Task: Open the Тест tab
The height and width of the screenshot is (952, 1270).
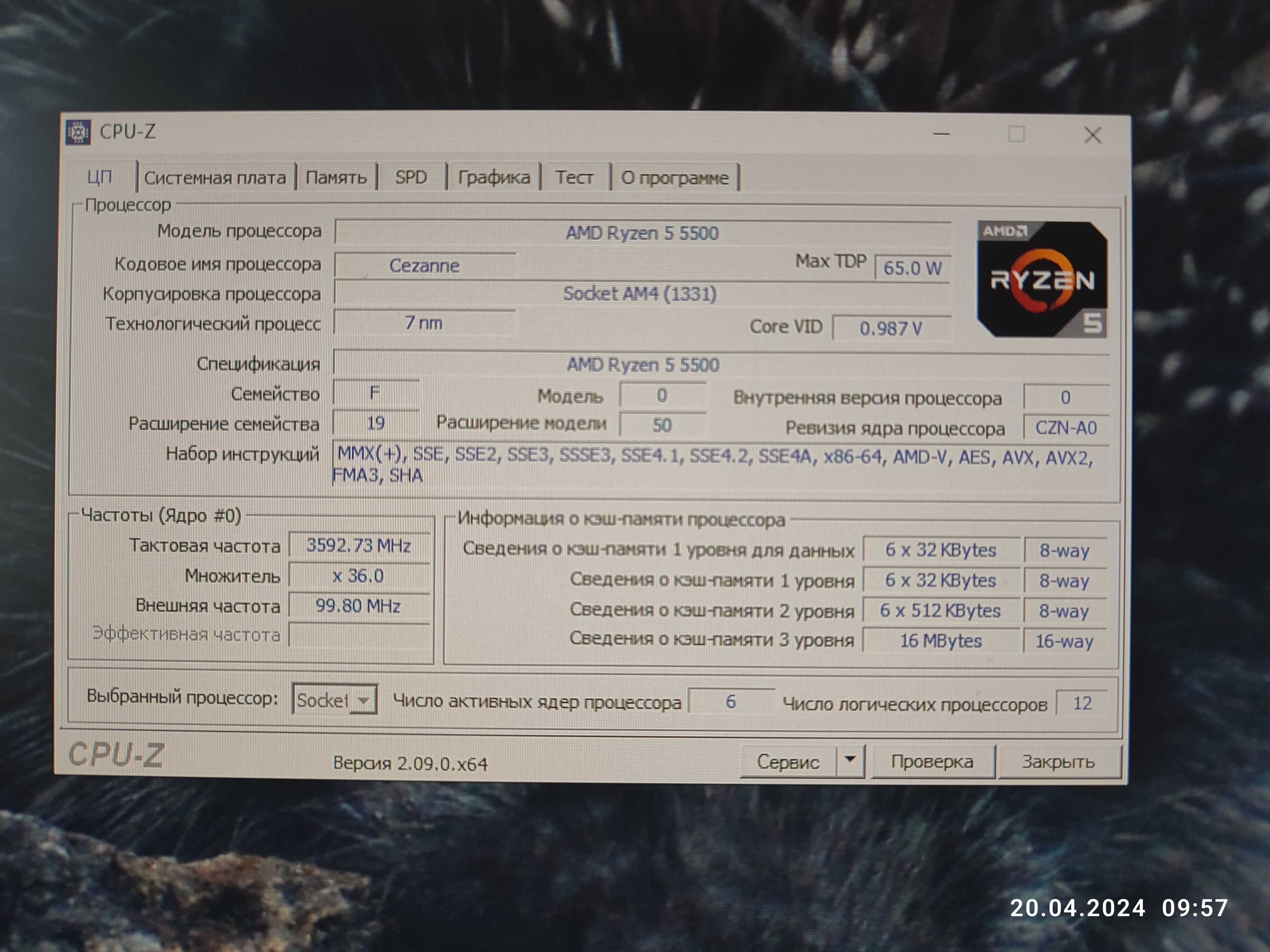Action: point(574,177)
